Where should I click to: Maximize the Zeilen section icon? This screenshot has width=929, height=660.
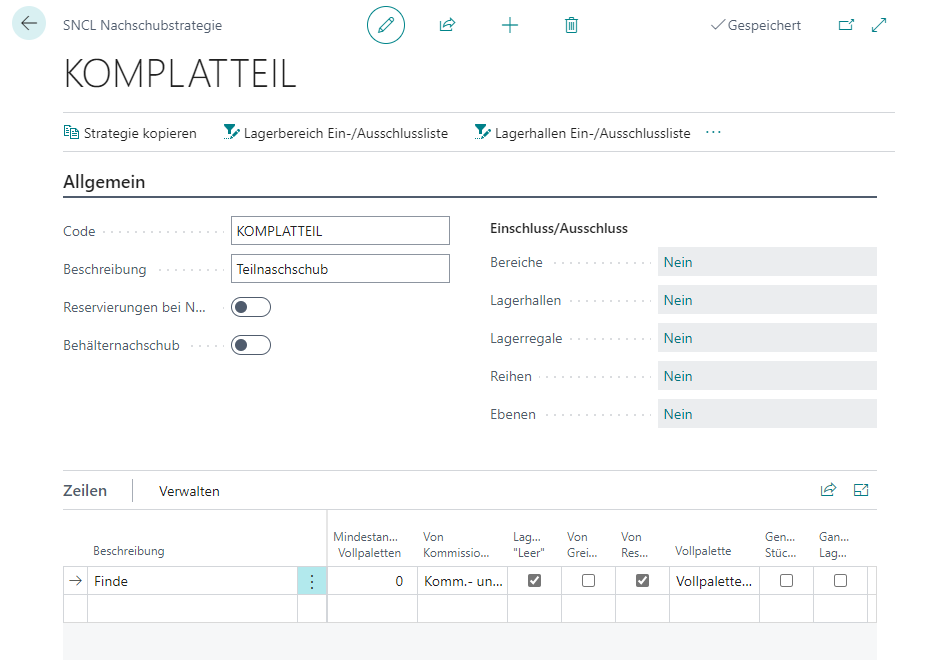tap(861, 490)
